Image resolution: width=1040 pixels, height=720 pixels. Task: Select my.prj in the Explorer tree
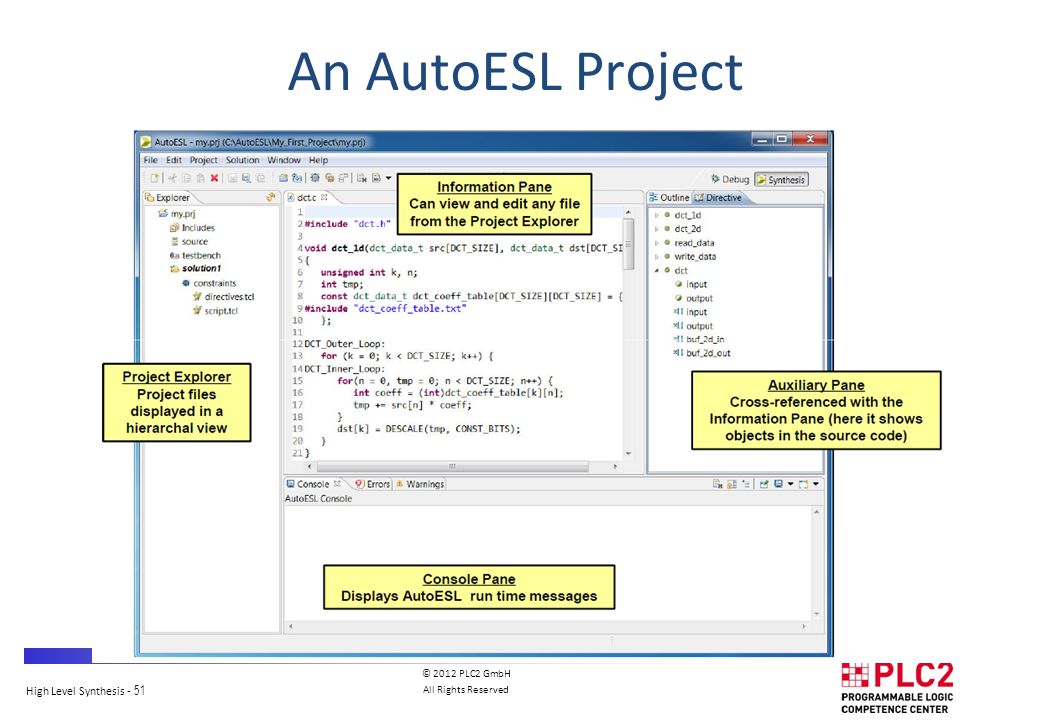click(x=177, y=213)
